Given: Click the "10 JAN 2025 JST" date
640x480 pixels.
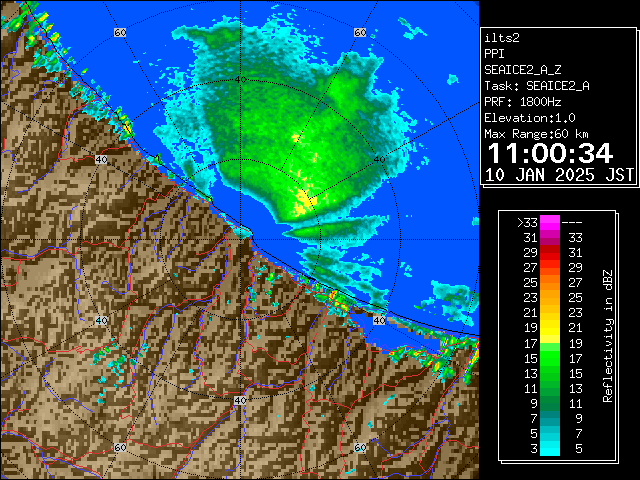Looking at the screenshot, I should point(559,175).
